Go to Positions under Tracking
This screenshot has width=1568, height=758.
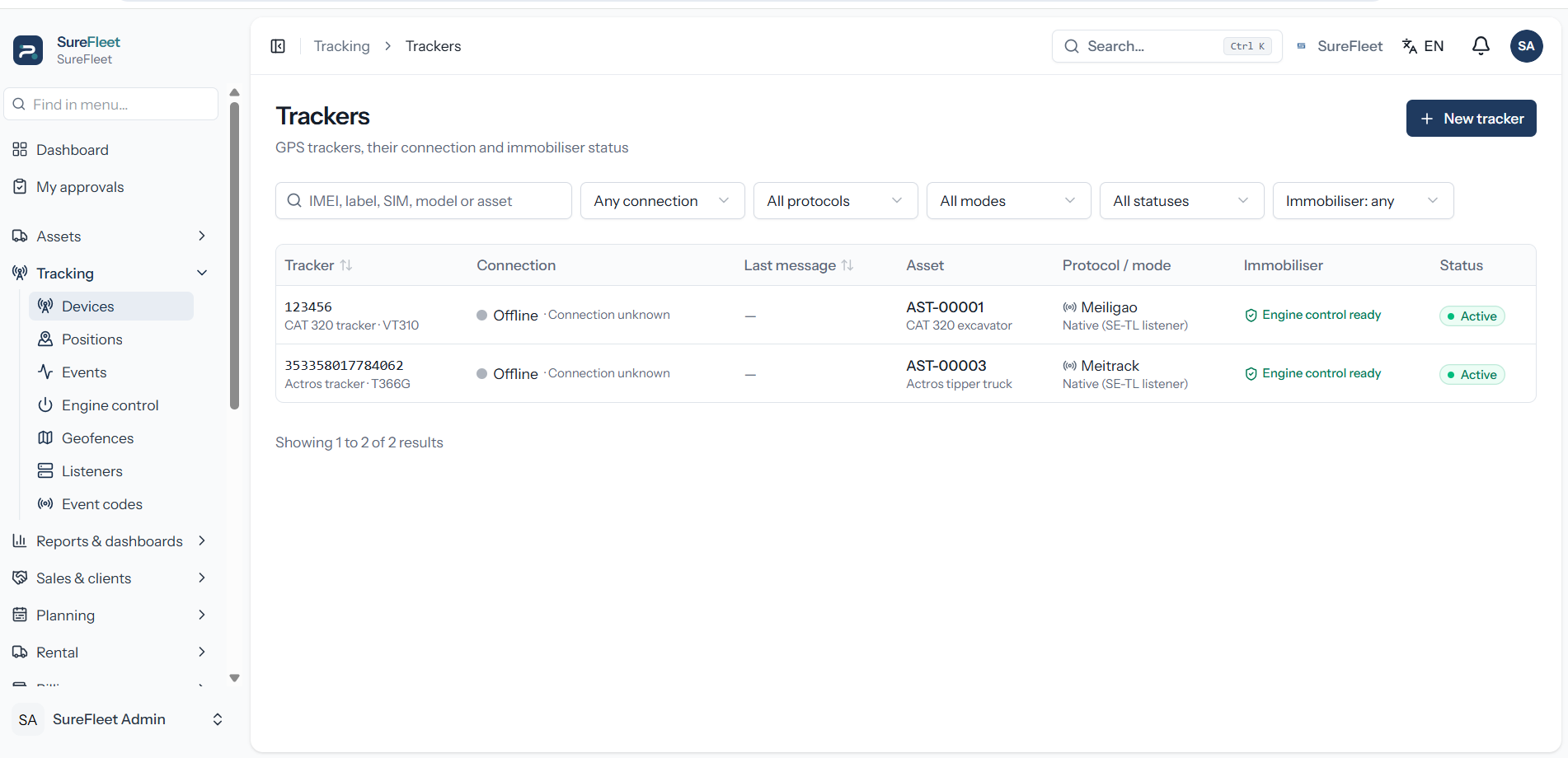tap(111, 339)
